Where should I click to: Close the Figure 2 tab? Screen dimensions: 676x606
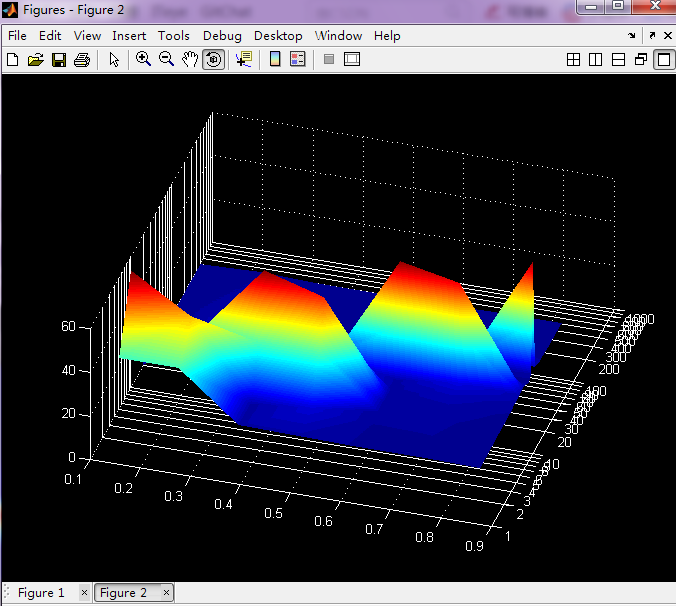tap(166, 593)
